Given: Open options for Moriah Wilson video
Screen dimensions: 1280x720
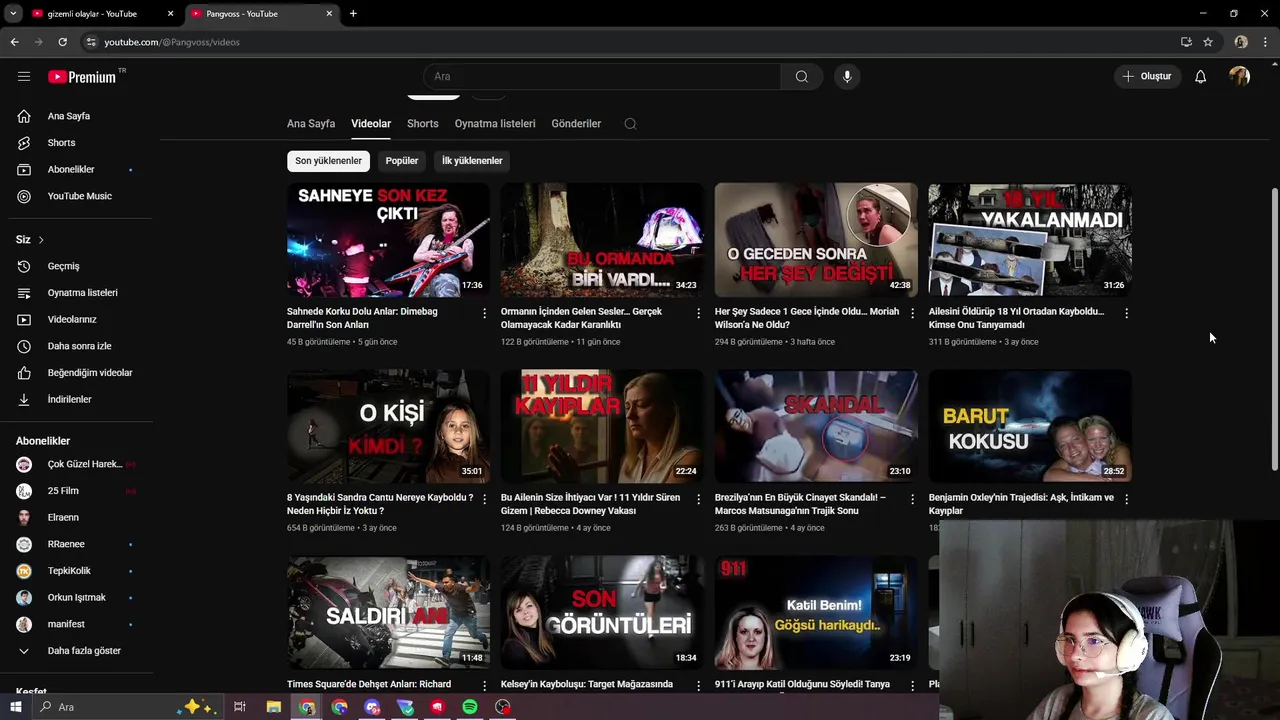Looking at the screenshot, I should 913,313.
